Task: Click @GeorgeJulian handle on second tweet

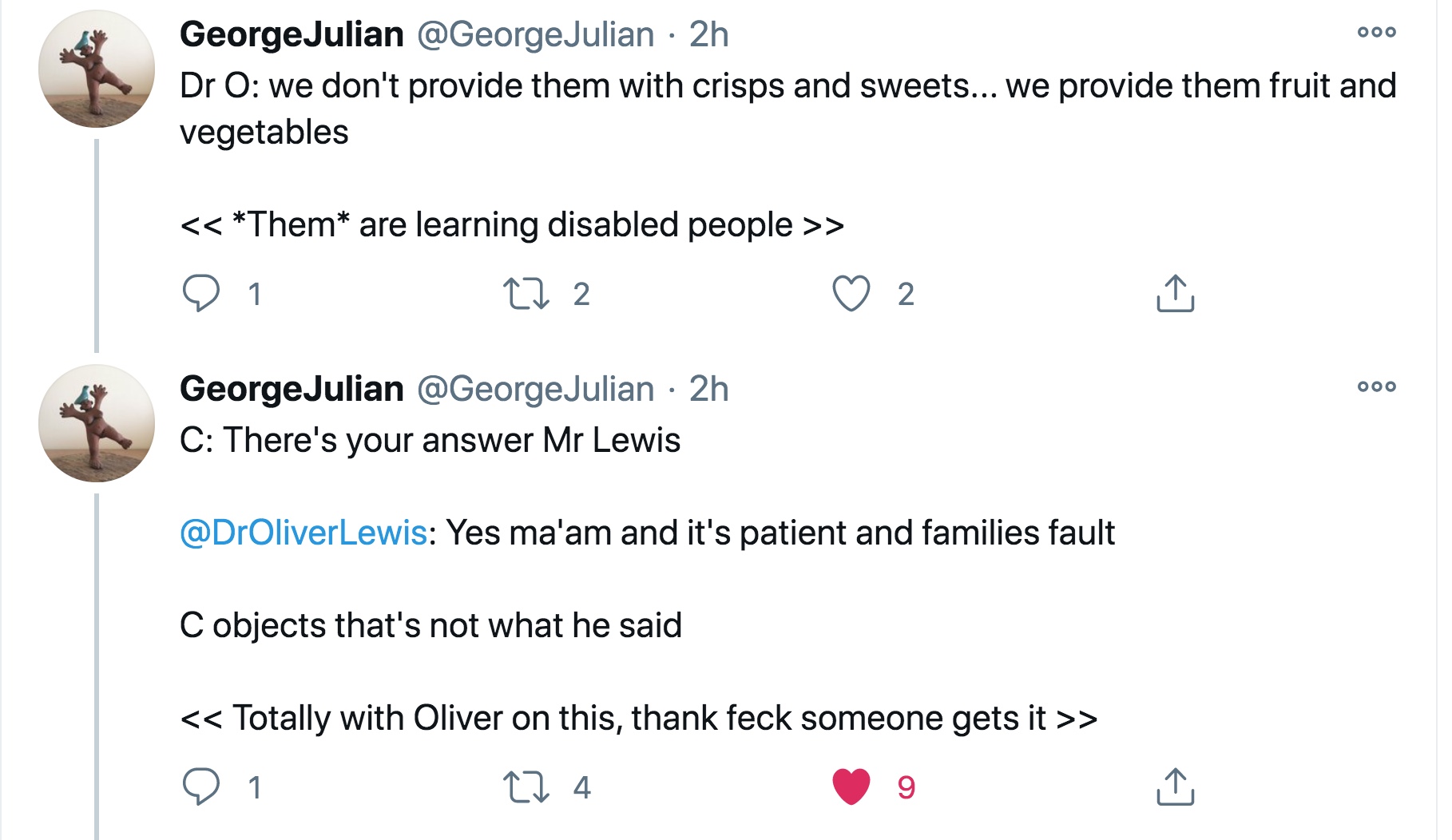Action: pyautogui.click(x=535, y=389)
